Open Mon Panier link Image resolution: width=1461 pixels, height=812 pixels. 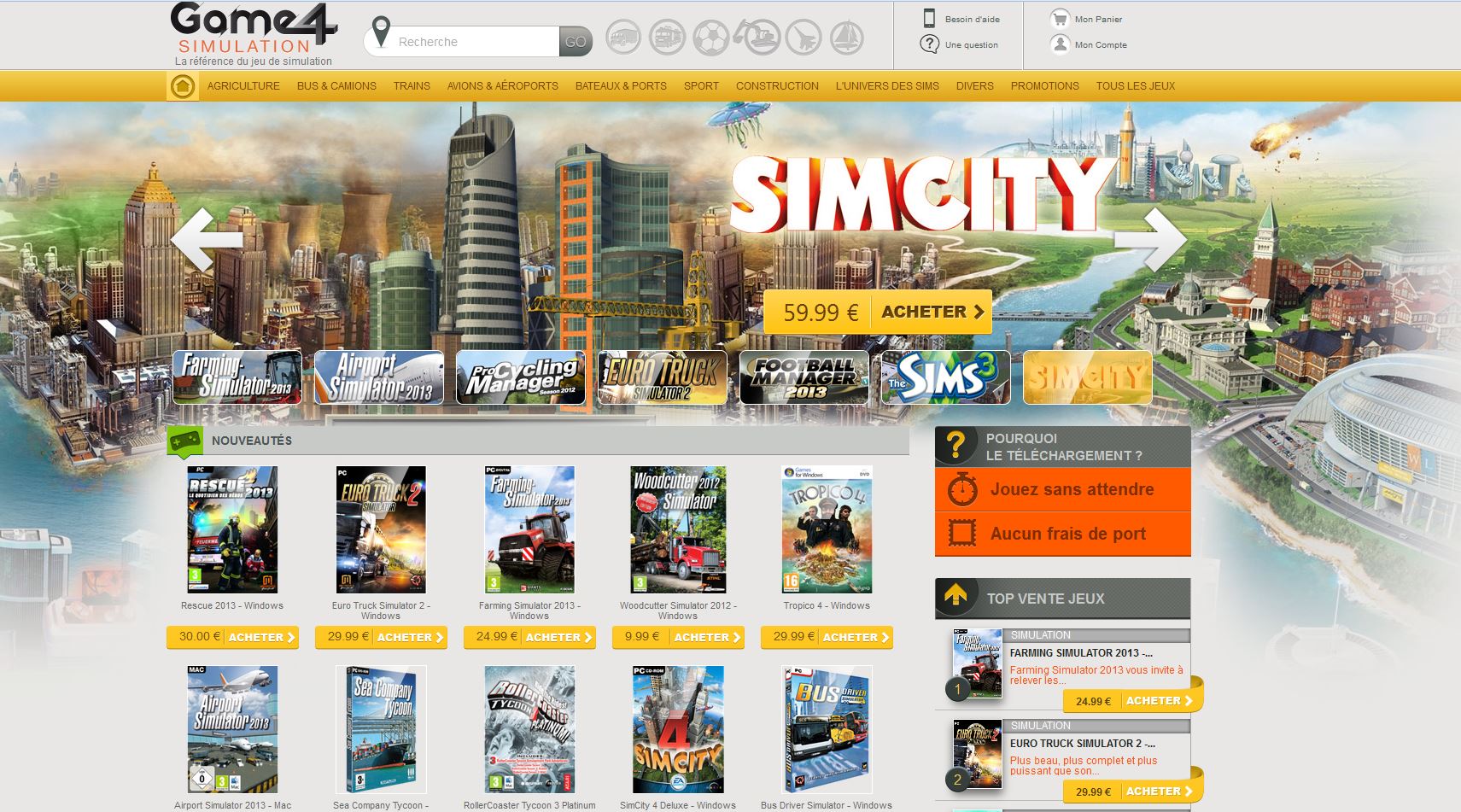pos(1098,20)
